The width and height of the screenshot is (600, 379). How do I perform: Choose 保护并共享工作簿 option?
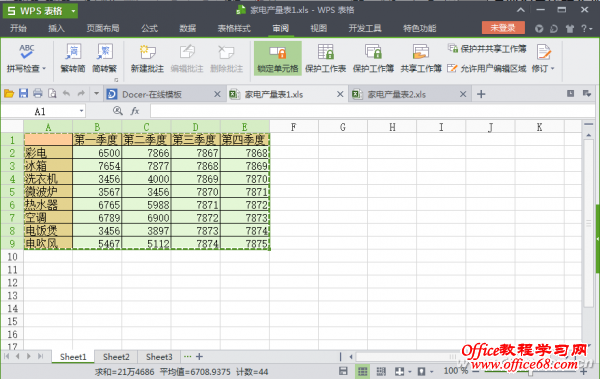click(x=487, y=49)
